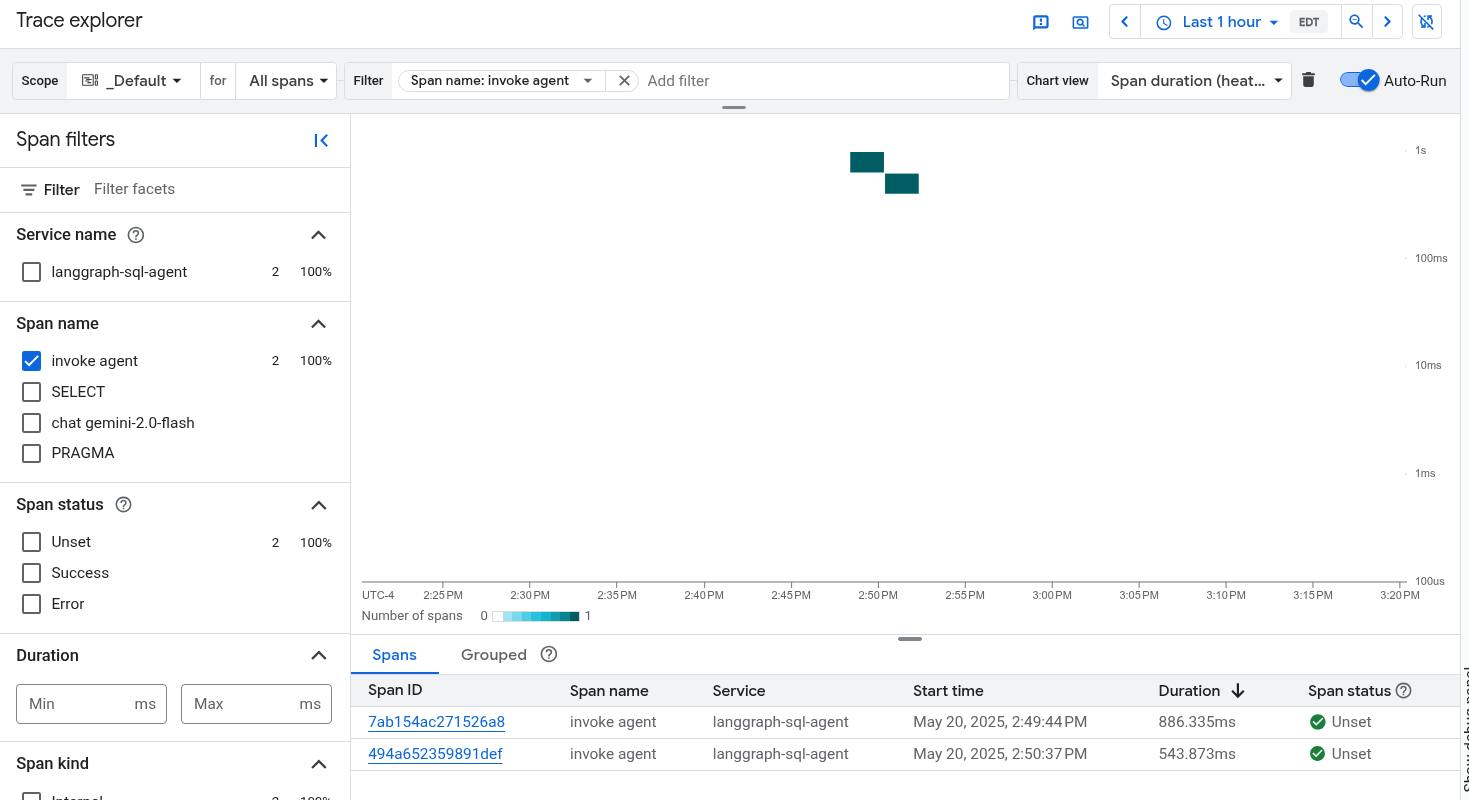Open span 494a652359891def link
Viewport: 1469px width, 800px height.
pos(435,754)
